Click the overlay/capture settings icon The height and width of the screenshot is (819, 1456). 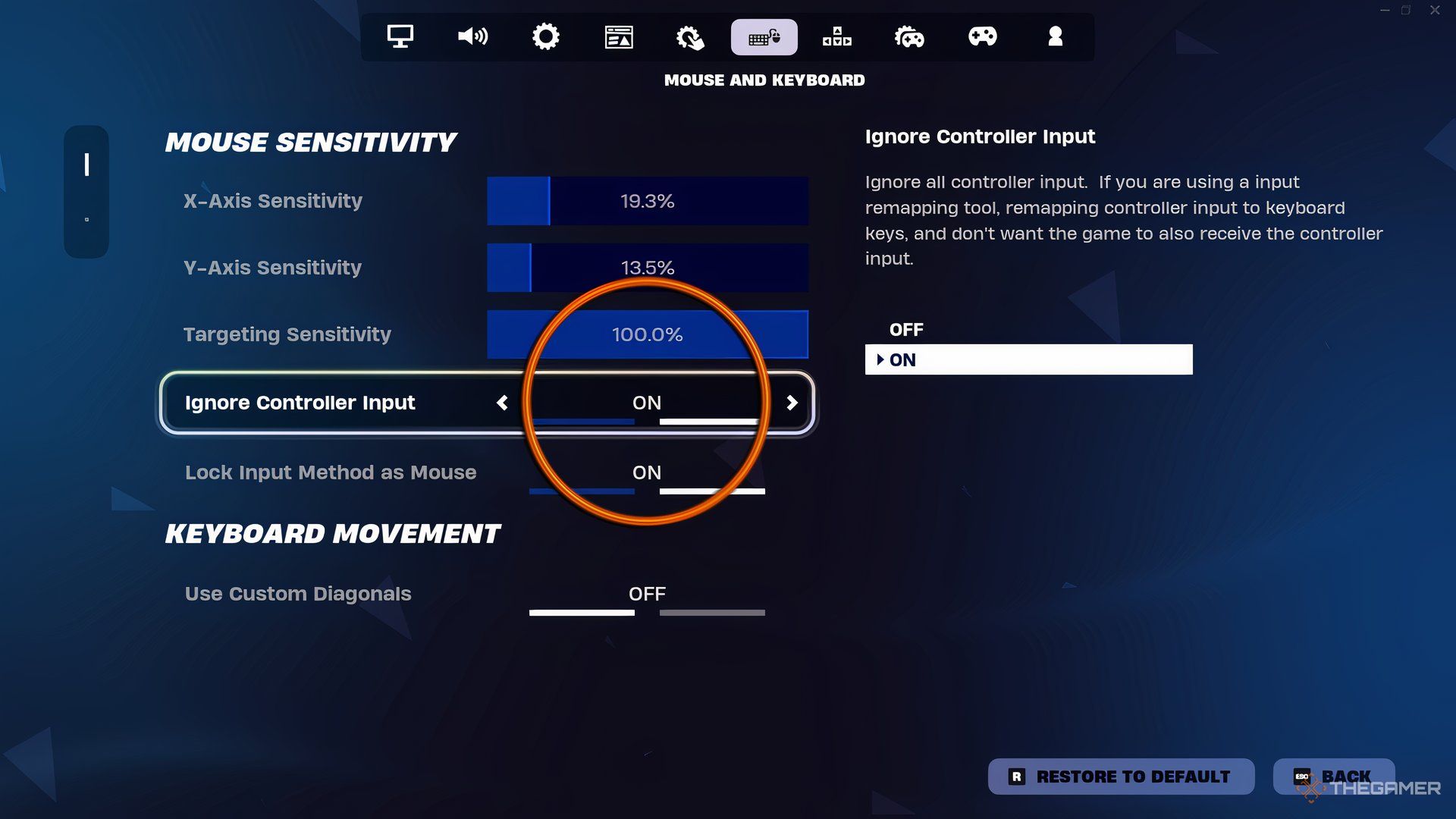coord(619,36)
